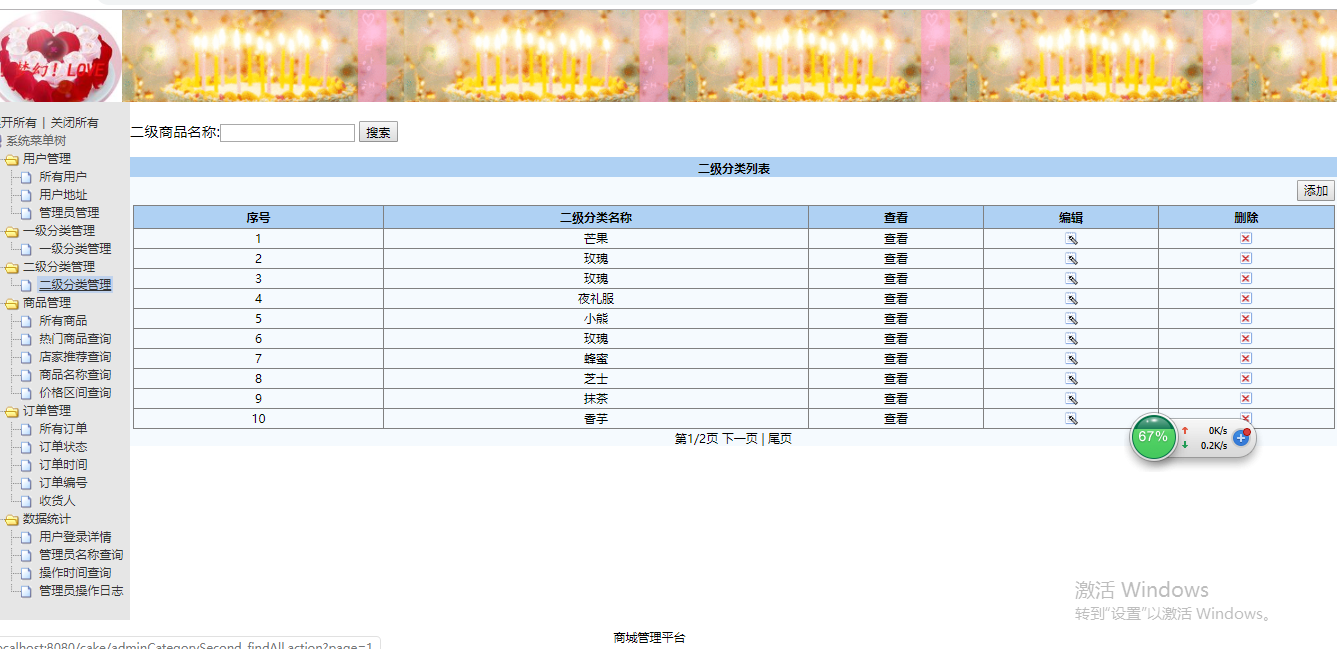
Task: Delete the 芝士 category
Action: click(1246, 378)
